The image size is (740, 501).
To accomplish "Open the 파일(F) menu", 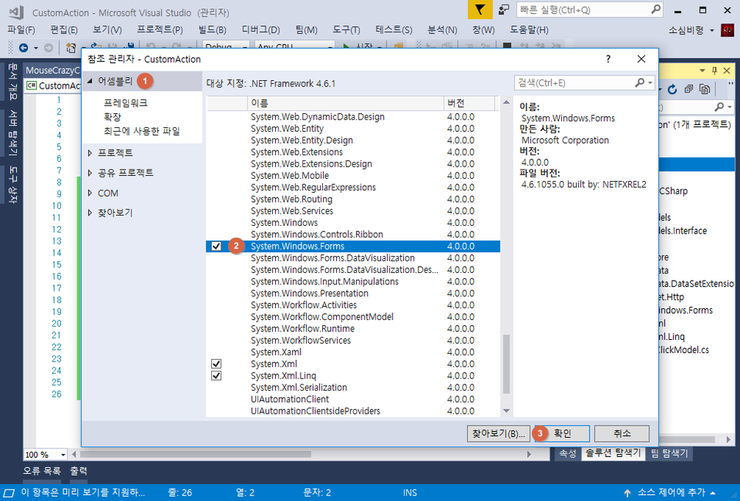I will [21, 30].
